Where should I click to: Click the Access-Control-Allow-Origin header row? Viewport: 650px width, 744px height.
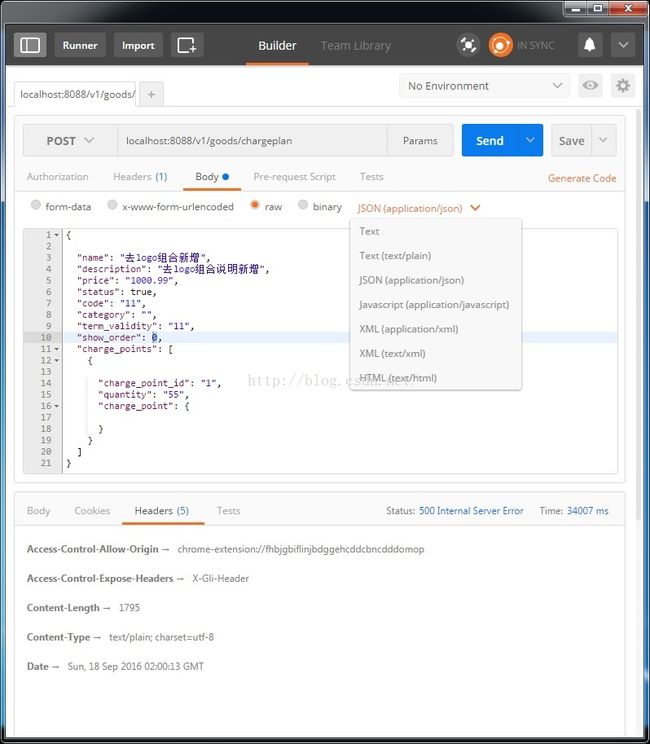pyautogui.click(x=225, y=549)
